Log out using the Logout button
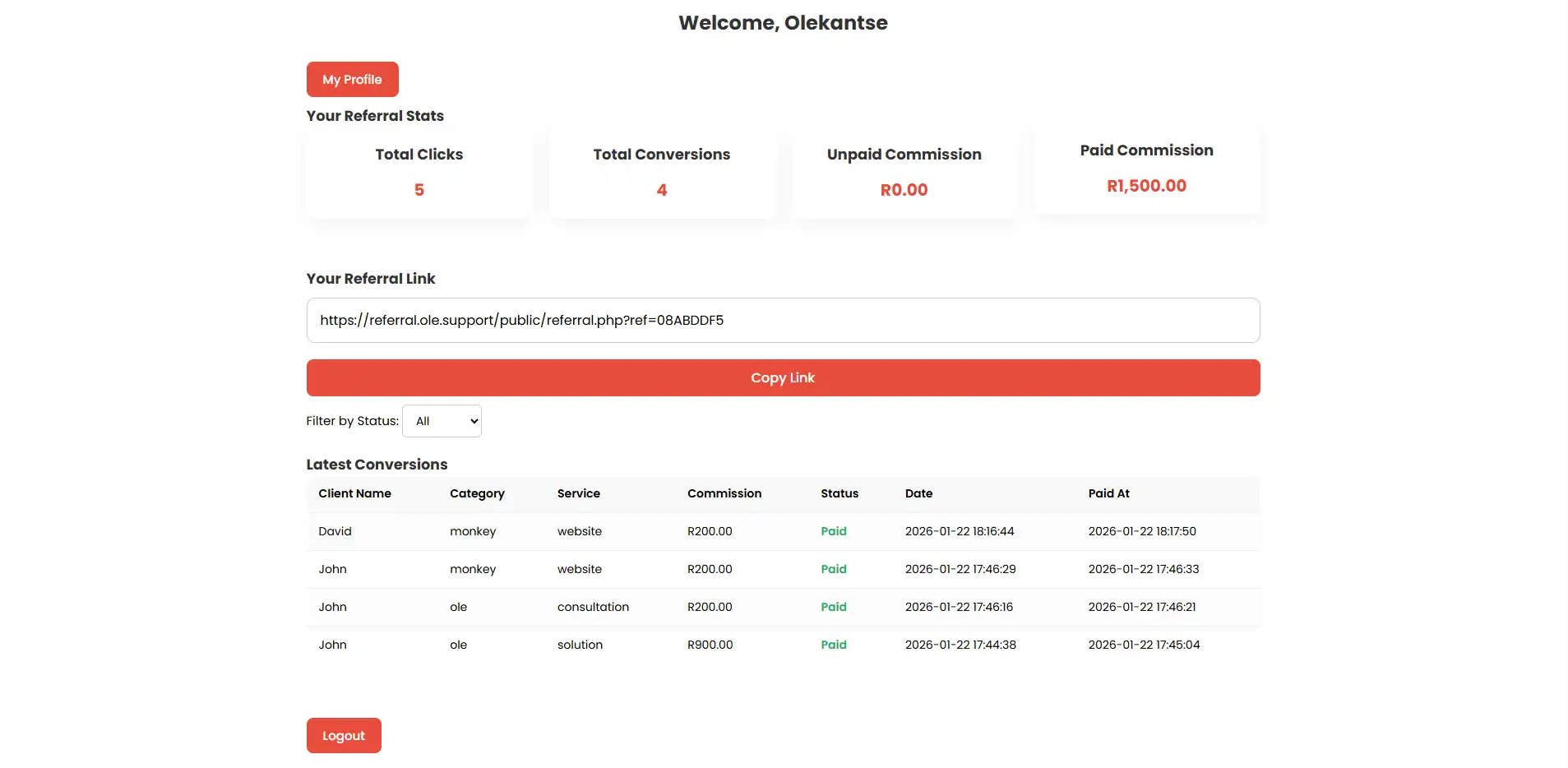This screenshot has width=1568, height=768. tap(343, 736)
